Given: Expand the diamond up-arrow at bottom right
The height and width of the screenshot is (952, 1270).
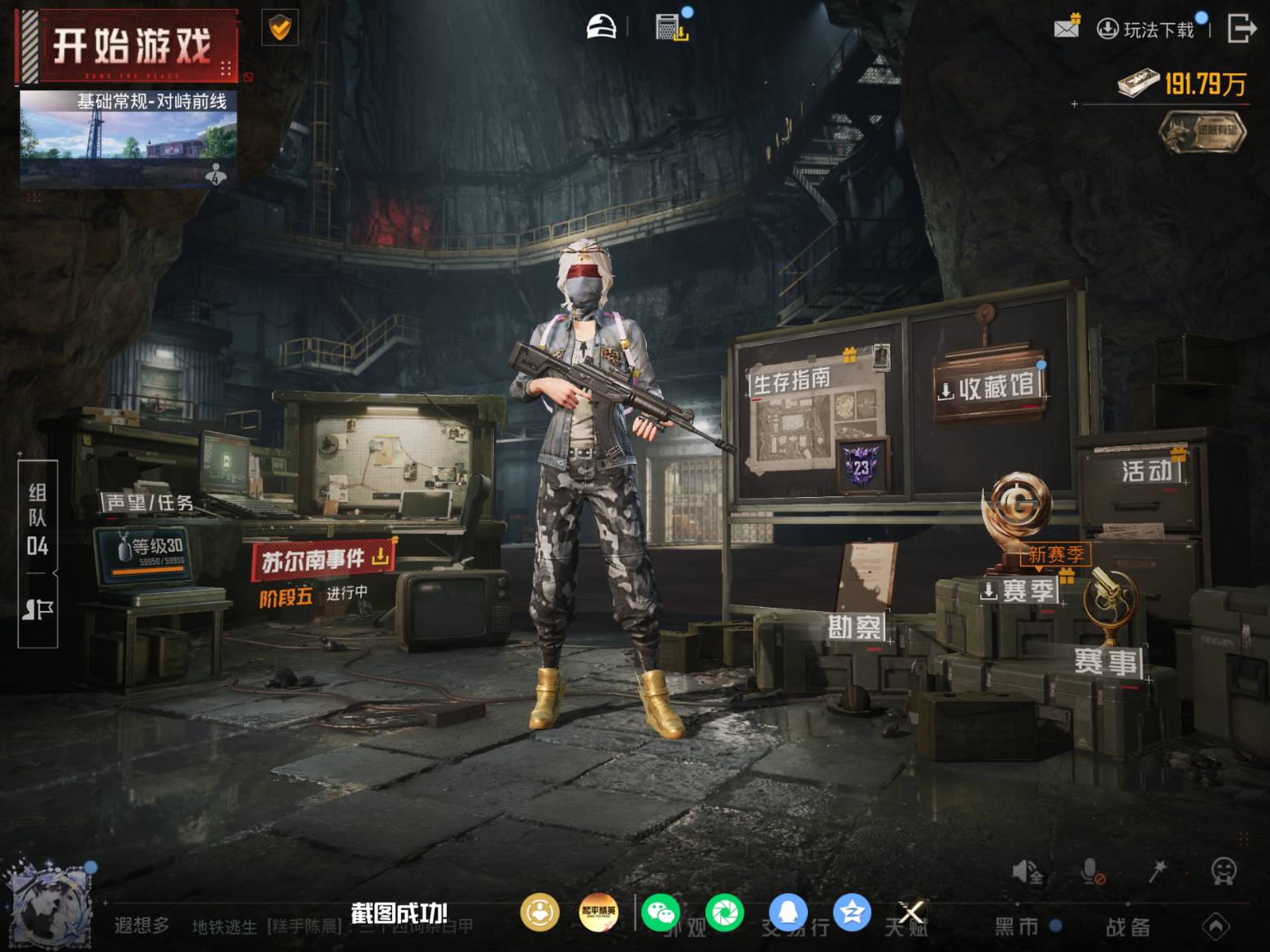Looking at the screenshot, I should tap(1216, 927).
